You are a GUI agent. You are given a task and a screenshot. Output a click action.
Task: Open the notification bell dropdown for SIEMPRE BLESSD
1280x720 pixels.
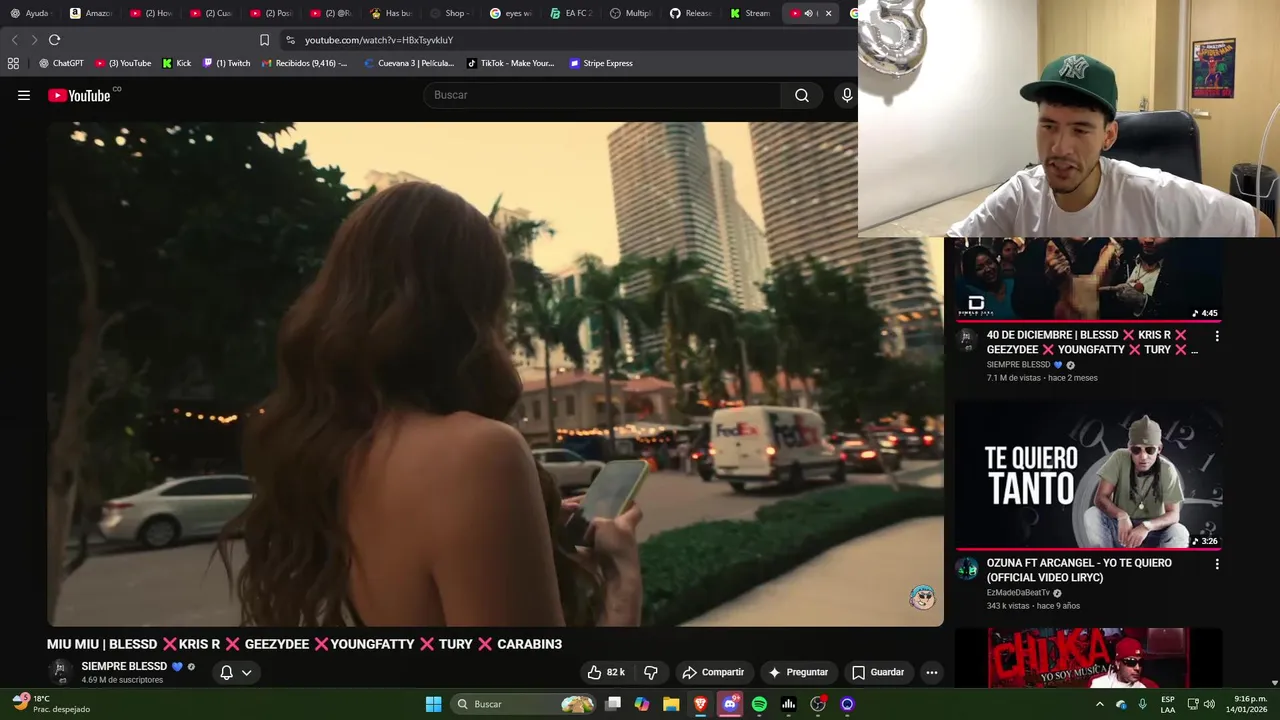pyautogui.click(x=236, y=672)
